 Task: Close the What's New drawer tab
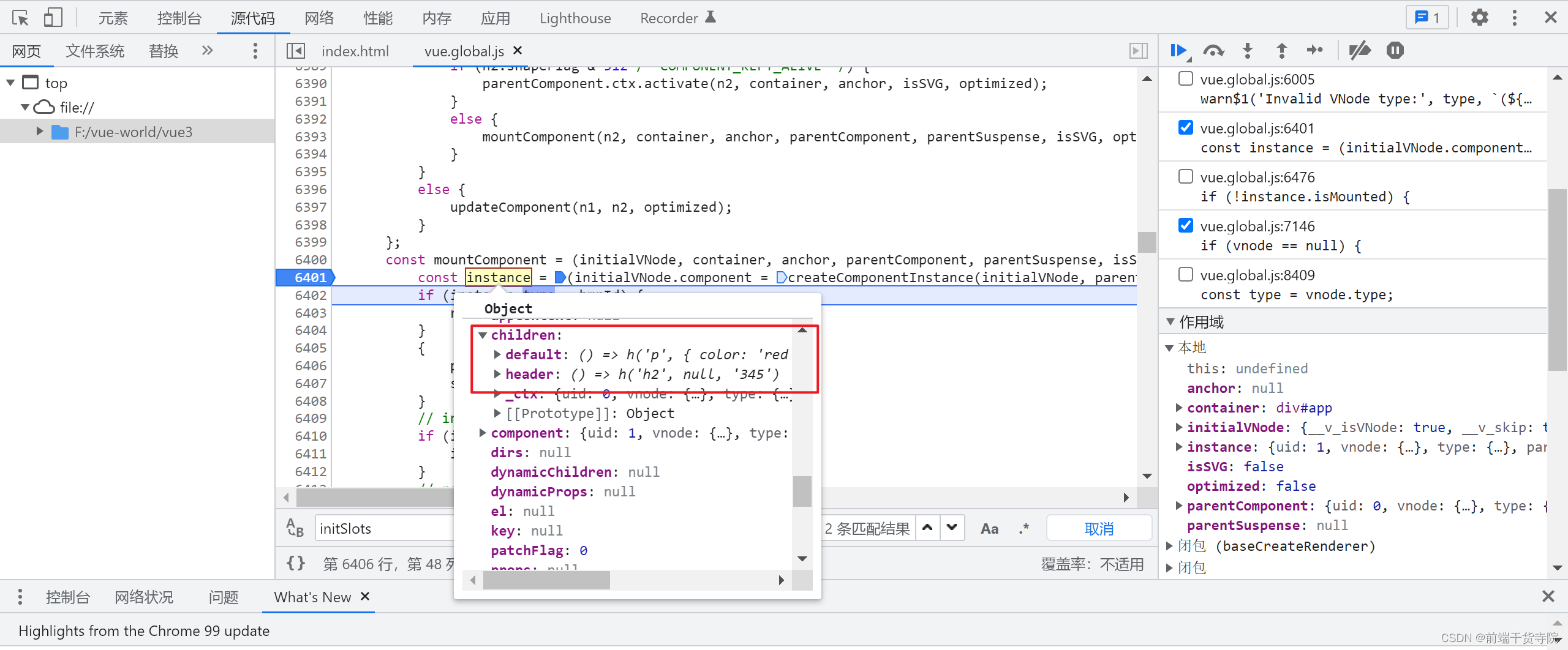pos(365,596)
